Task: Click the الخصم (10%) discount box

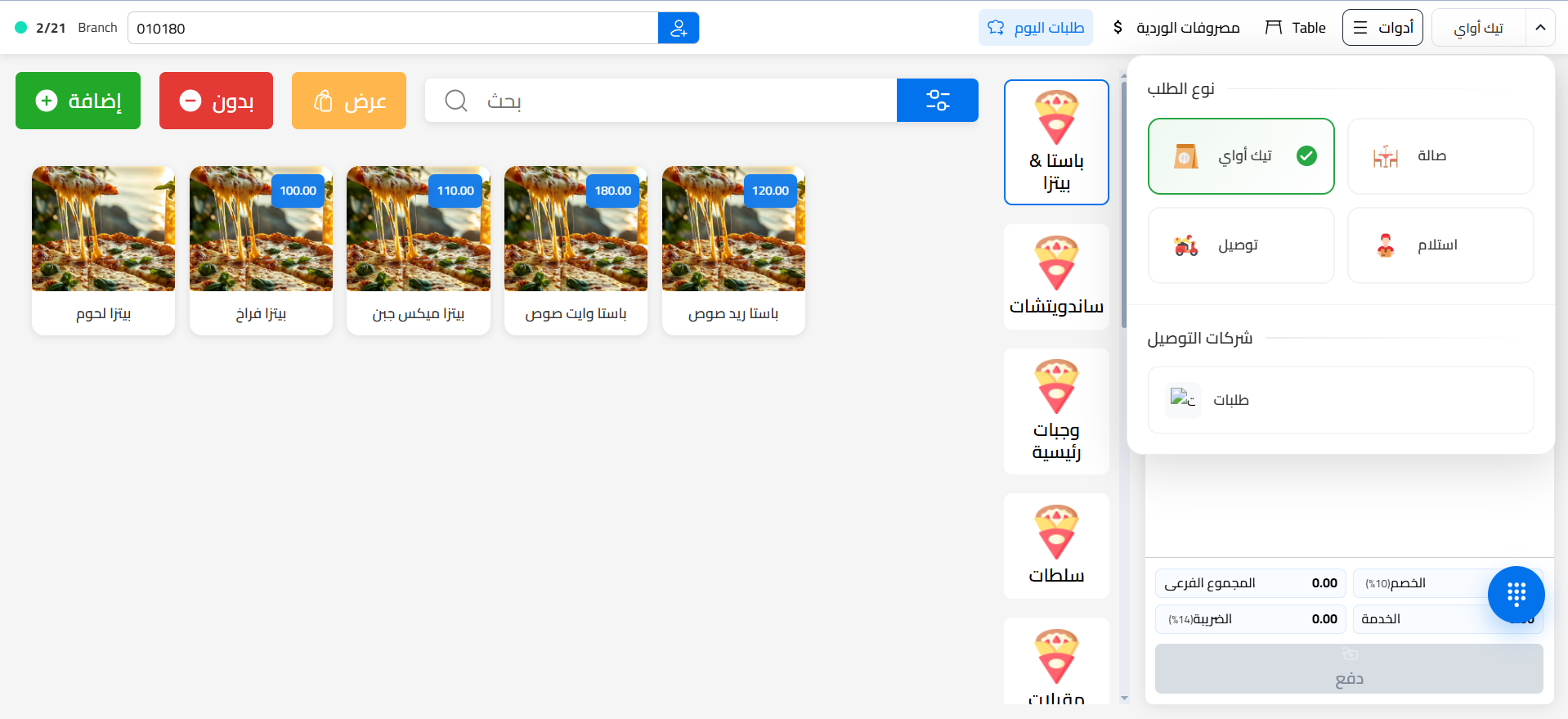Action: coord(1448,583)
